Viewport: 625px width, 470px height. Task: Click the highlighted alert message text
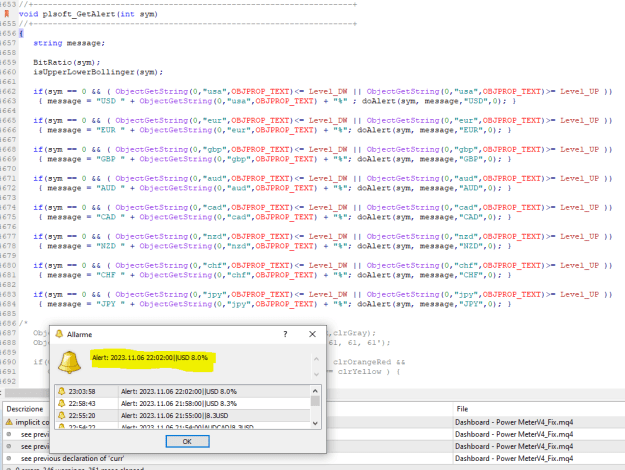click(150, 358)
